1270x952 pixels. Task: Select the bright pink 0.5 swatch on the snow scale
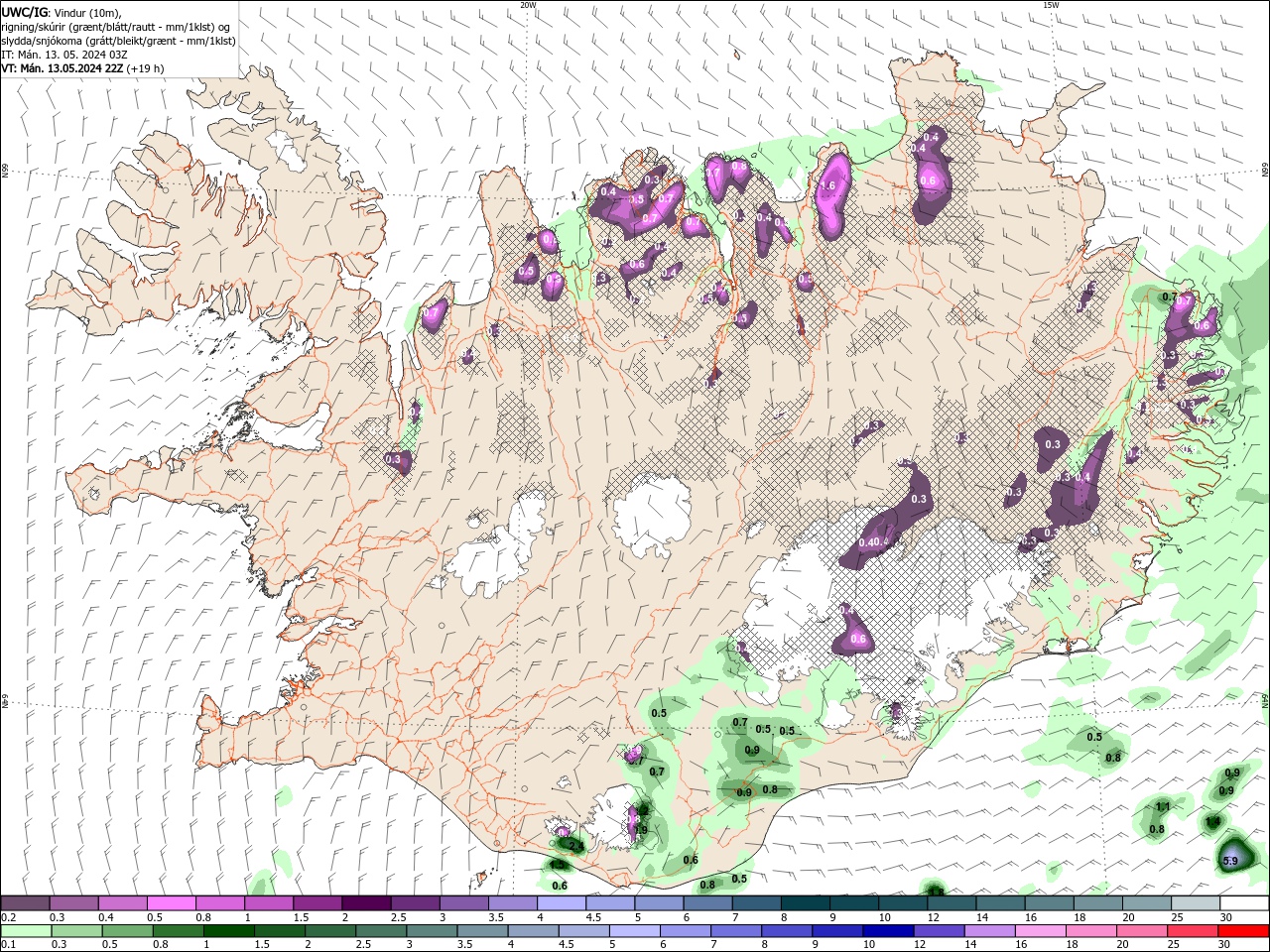pyautogui.click(x=171, y=903)
